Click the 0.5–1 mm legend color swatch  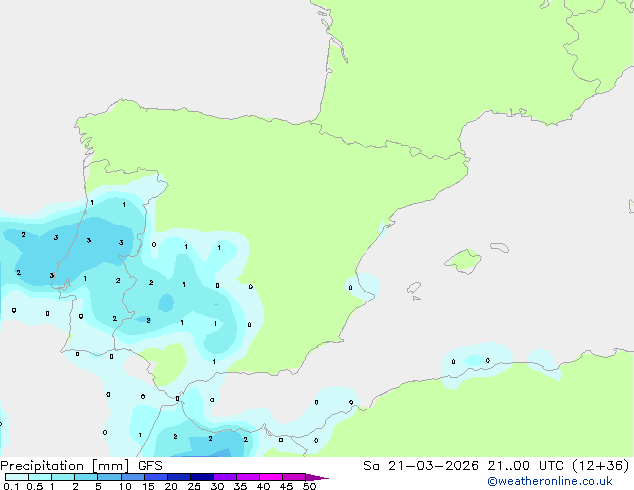[40, 477]
